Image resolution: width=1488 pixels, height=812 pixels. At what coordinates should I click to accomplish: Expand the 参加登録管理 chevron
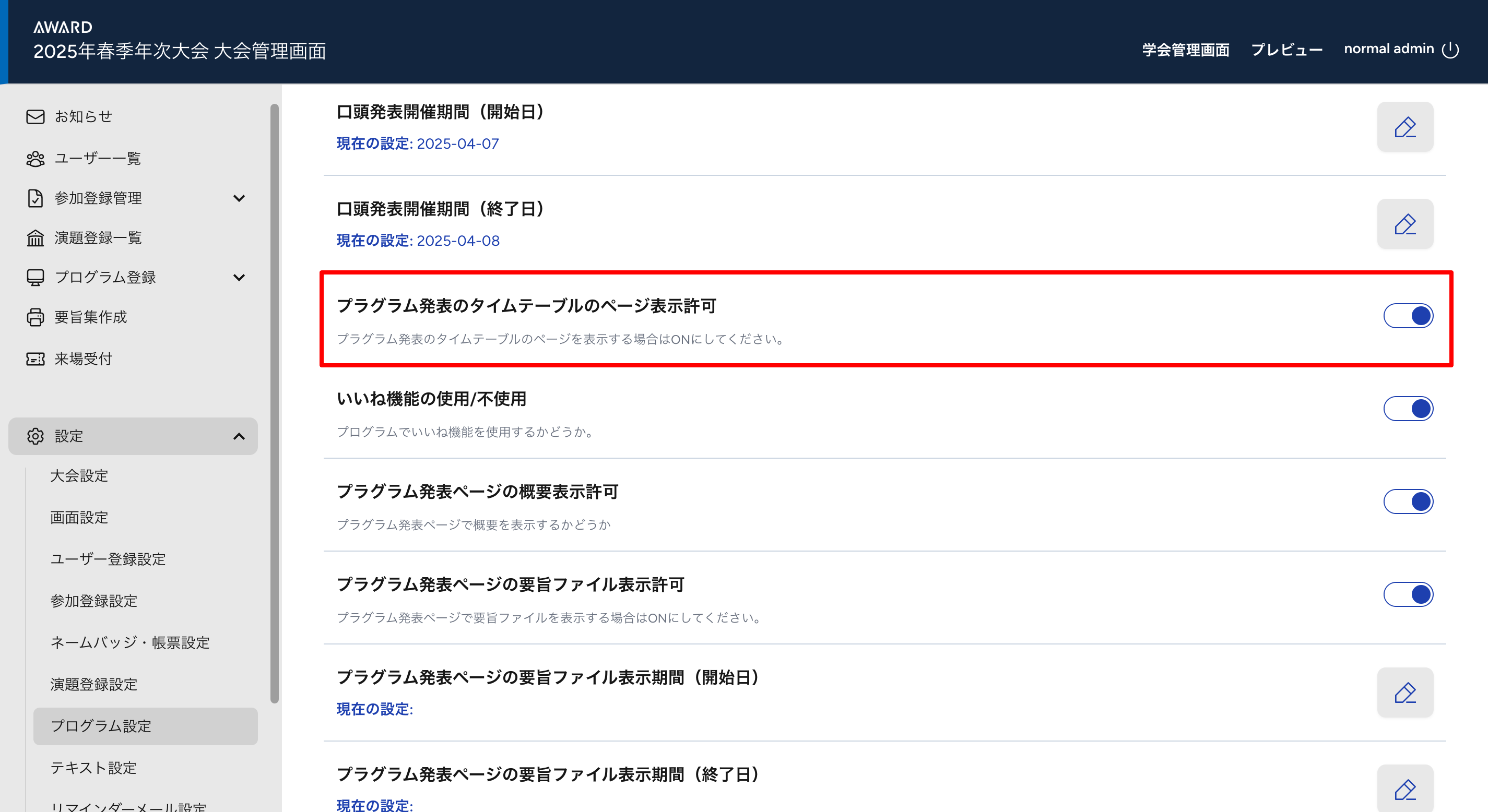(239, 198)
